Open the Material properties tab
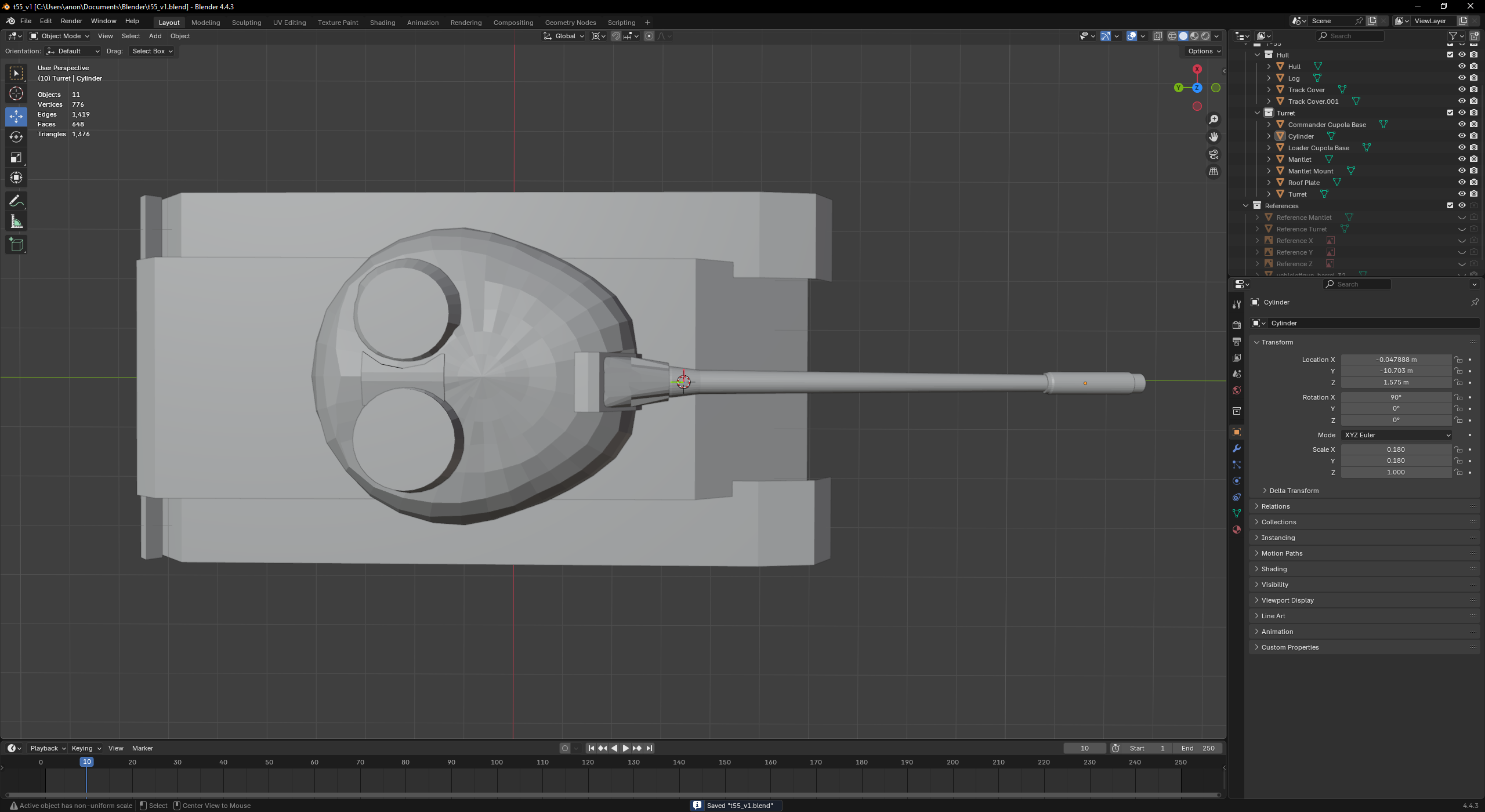 click(1237, 530)
